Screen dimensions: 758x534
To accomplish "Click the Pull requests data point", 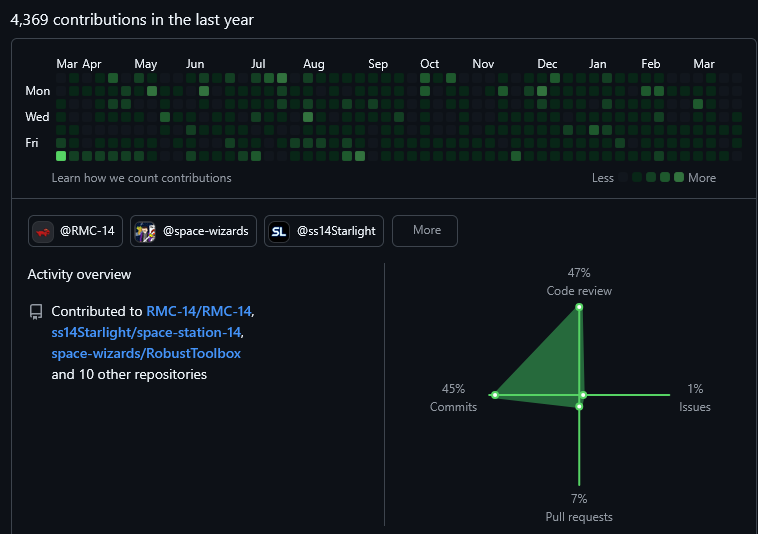I will tap(579, 406).
